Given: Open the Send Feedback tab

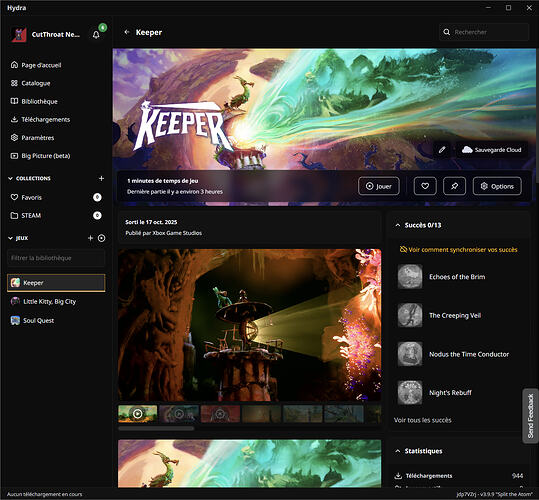Looking at the screenshot, I should (530, 416).
